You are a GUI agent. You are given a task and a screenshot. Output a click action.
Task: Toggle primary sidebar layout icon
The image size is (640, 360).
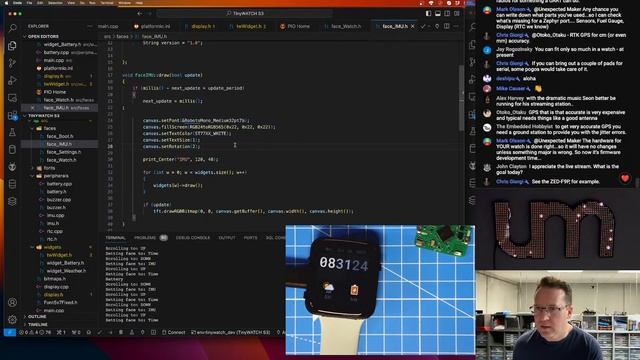pos(428,13)
